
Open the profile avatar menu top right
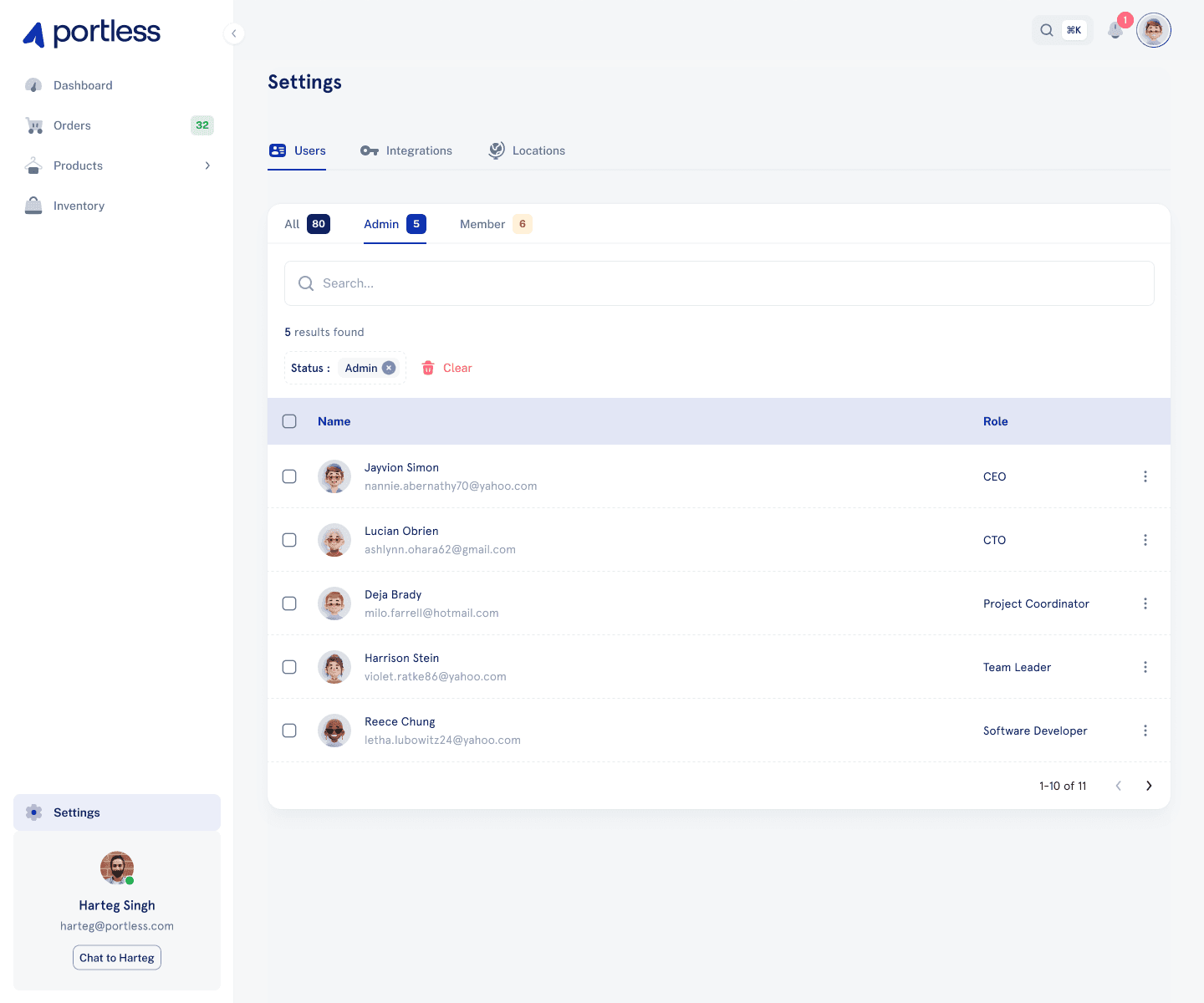click(x=1154, y=30)
